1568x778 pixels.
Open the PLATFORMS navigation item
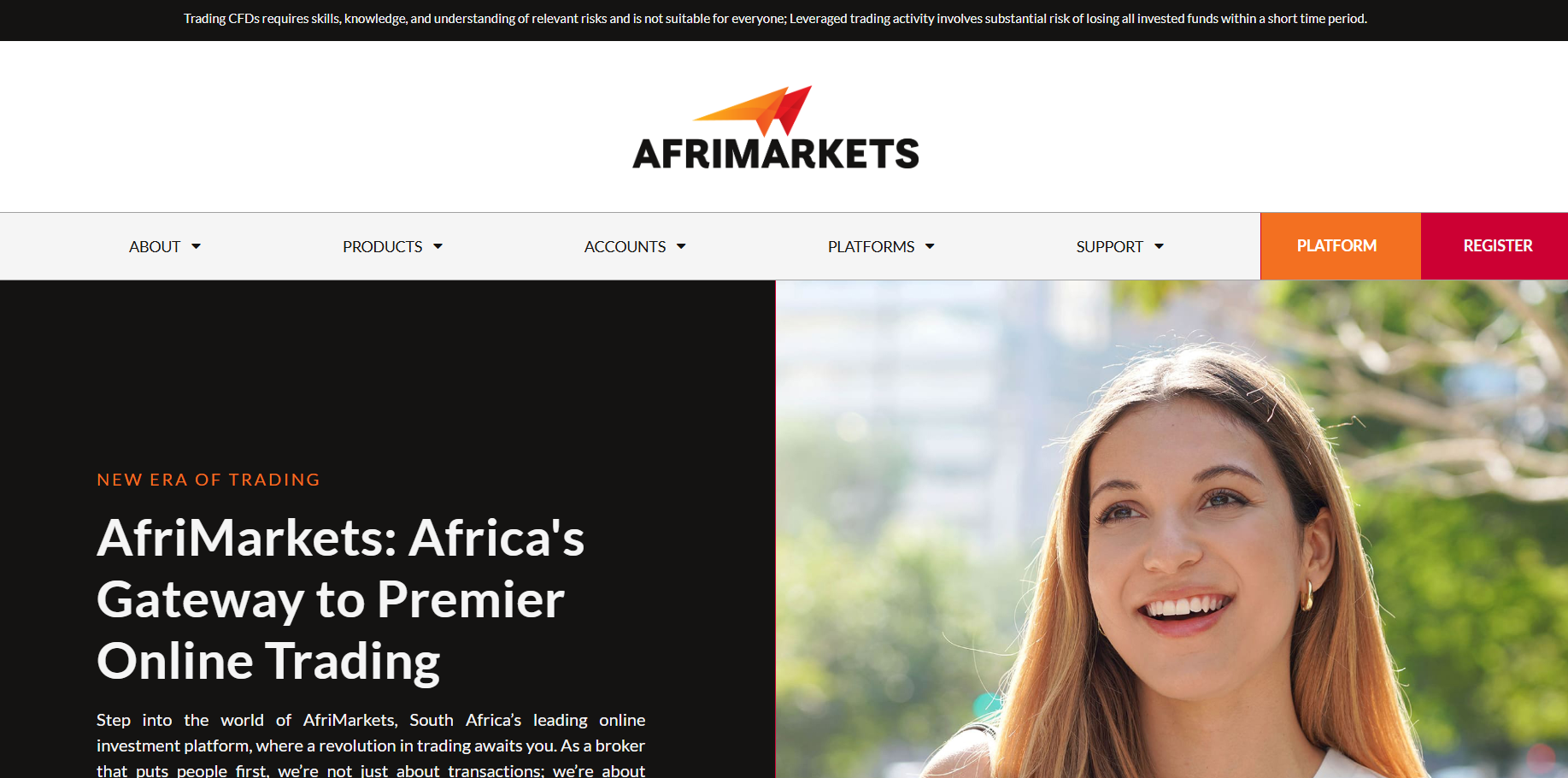click(871, 246)
